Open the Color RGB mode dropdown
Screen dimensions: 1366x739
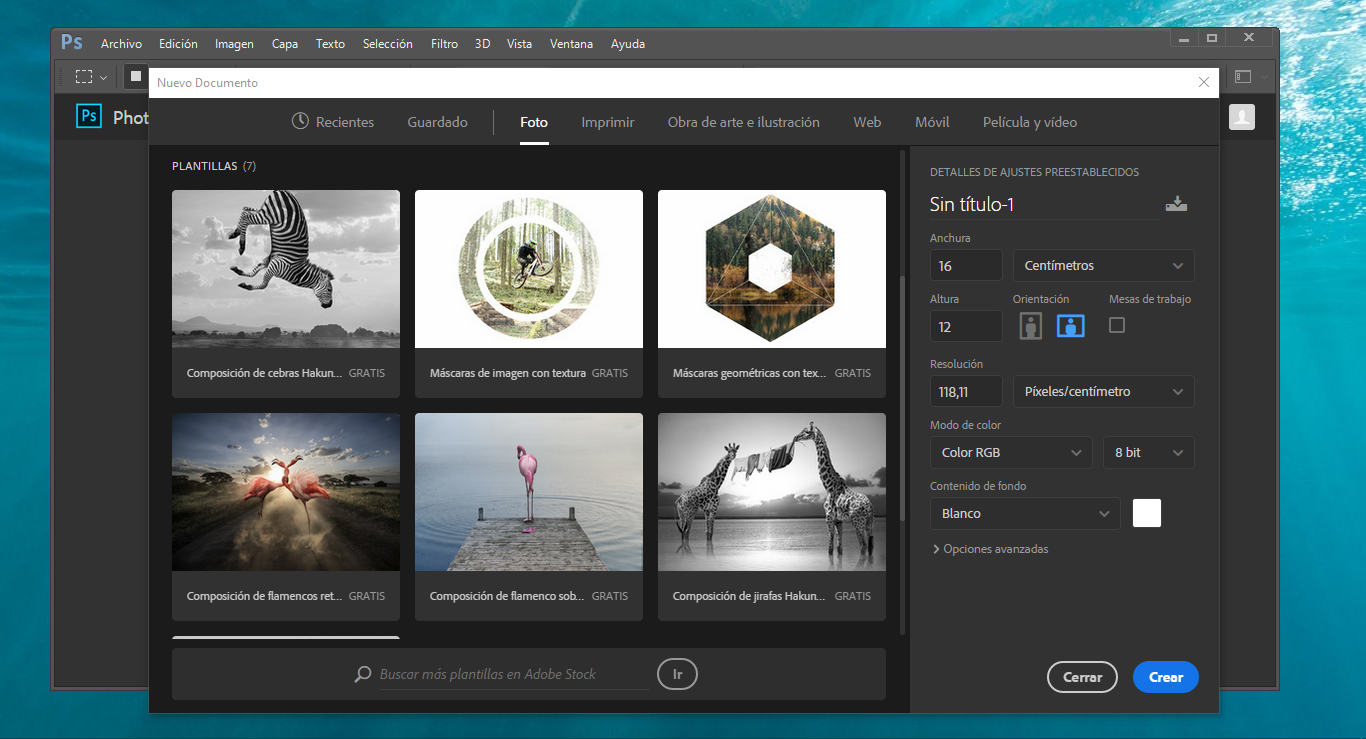pyautogui.click(x=1010, y=452)
